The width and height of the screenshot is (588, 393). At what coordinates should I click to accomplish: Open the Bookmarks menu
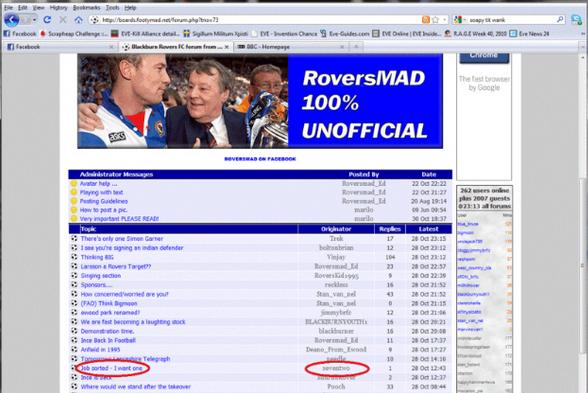(86, 8)
